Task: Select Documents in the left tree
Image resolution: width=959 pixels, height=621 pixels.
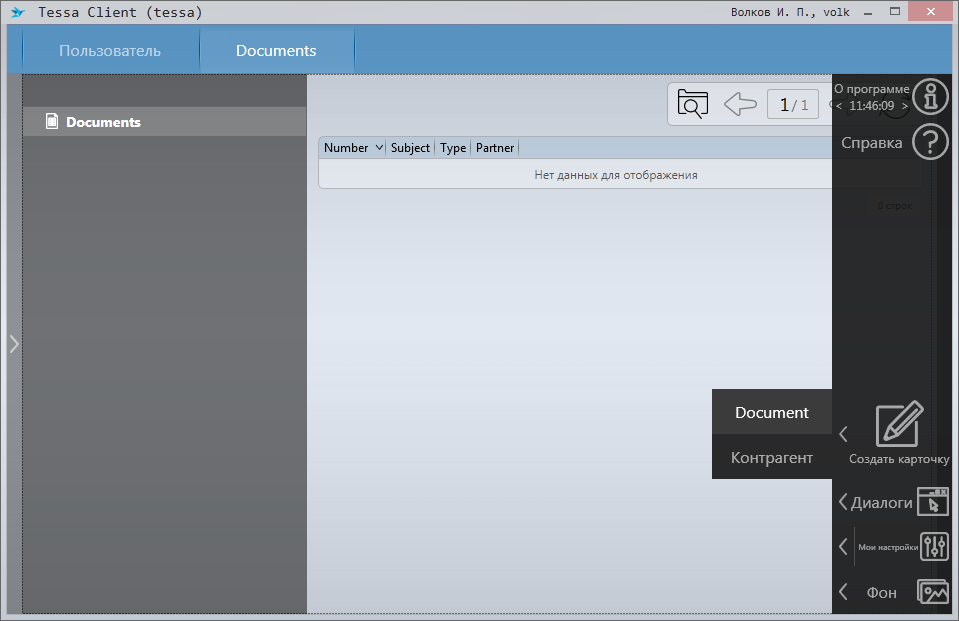Action: 103,122
